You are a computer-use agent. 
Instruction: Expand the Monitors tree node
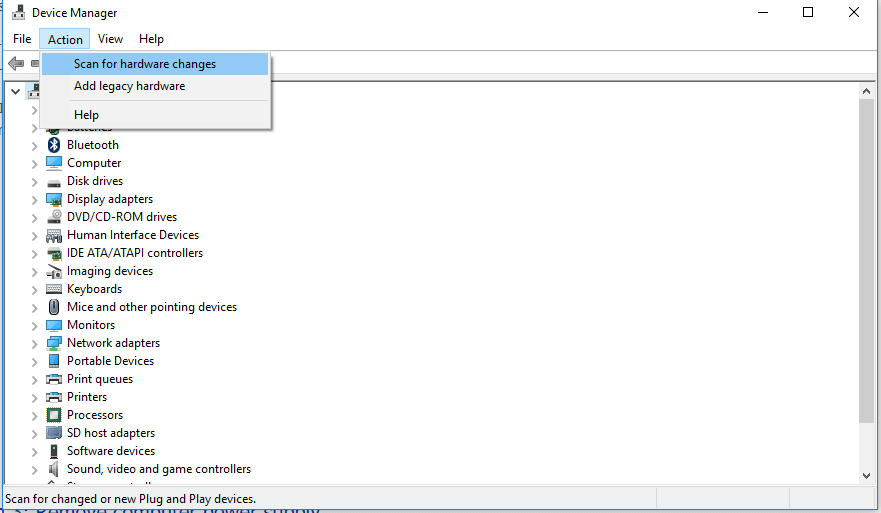(34, 326)
